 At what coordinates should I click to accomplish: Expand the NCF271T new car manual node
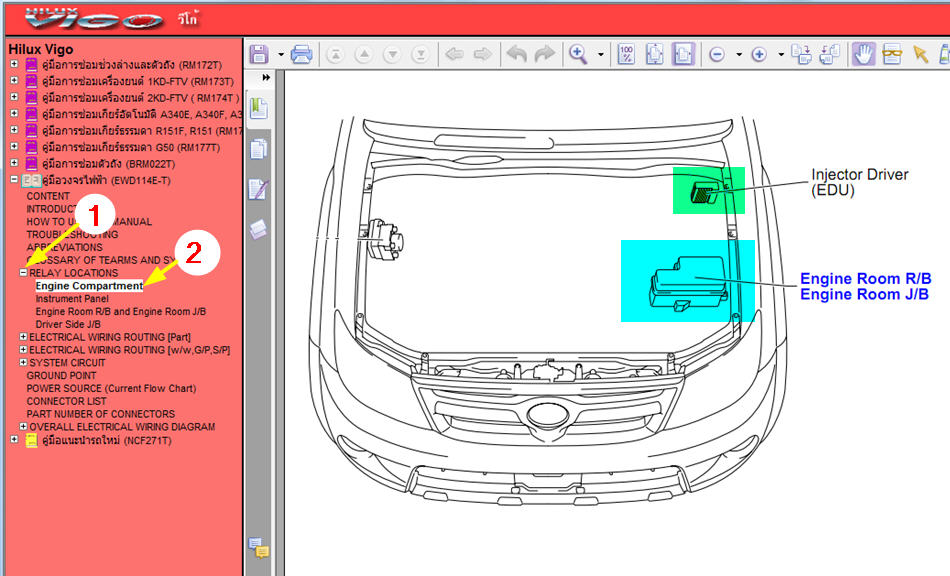pyautogui.click(x=14, y=439)
